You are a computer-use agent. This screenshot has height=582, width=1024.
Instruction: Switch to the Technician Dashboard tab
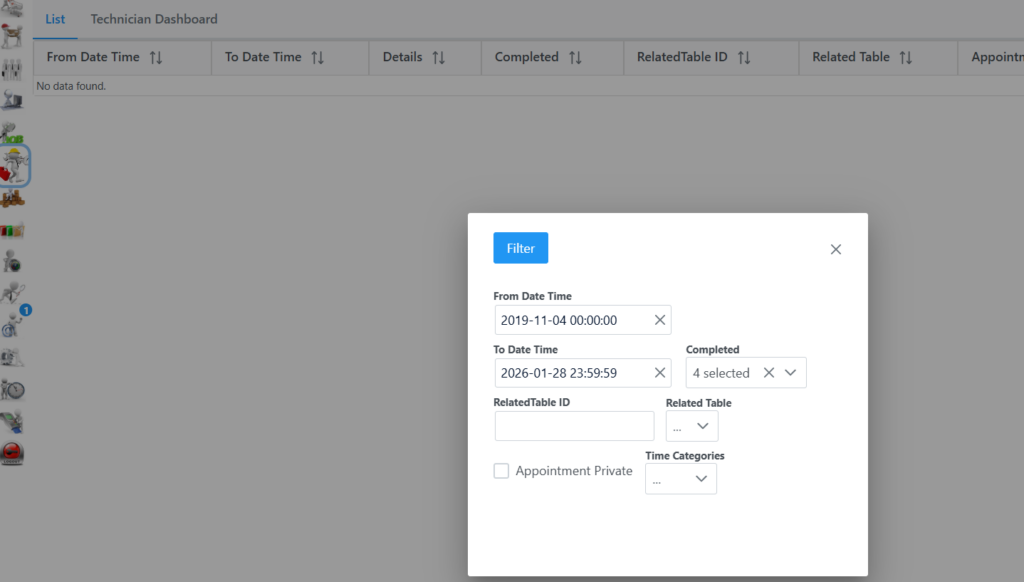(154, 19)
